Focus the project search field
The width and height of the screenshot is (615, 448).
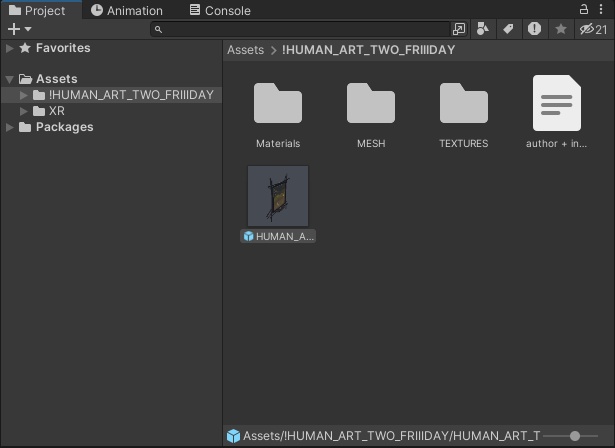click(x=300, y=29)
